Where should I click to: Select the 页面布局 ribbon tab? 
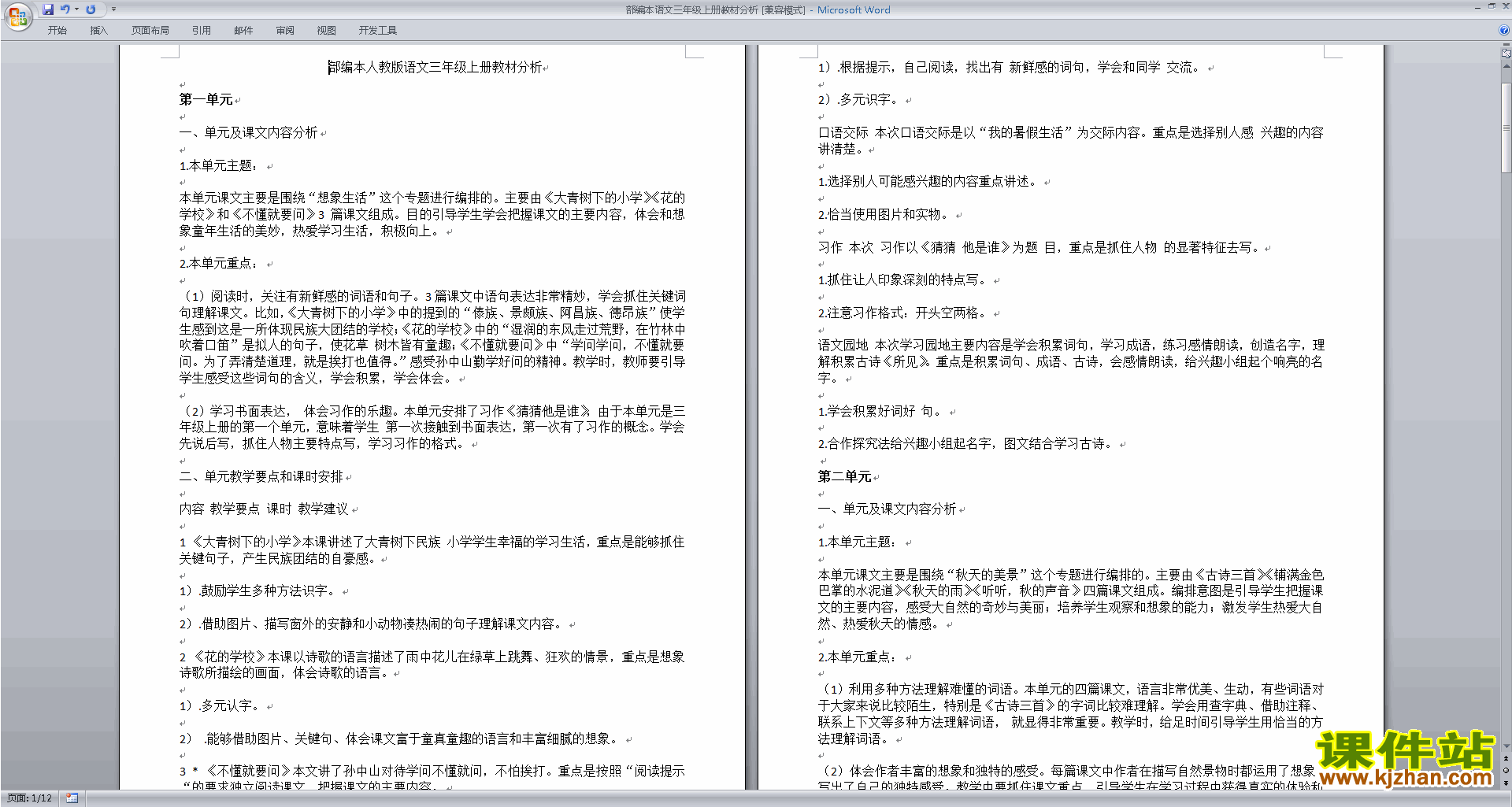click(150, 31)
